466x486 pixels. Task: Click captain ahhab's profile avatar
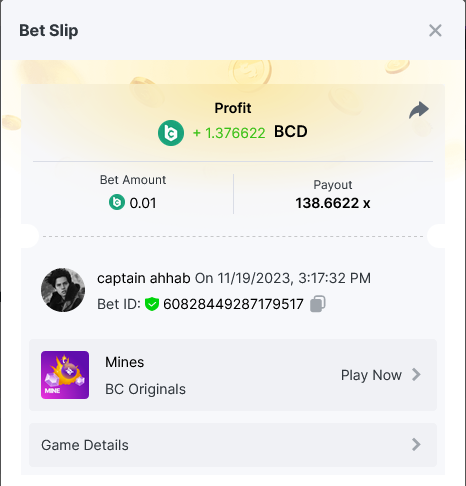(63, 290)
